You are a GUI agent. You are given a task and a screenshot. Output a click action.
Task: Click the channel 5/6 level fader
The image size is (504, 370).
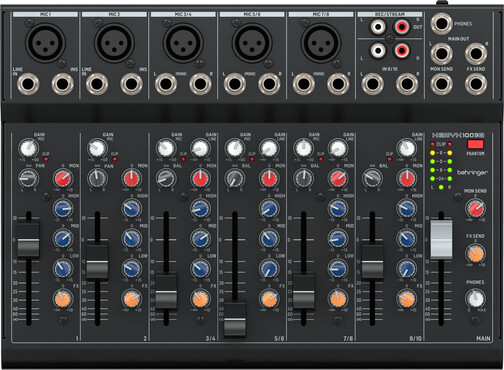pyautogui.click(x=235, y=319)
